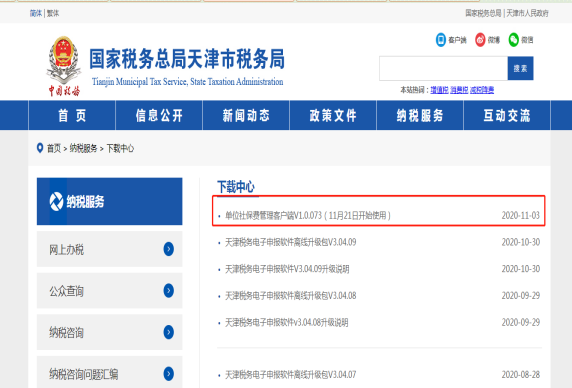Focus the site search input field
Viewport: 572px width, 388px height.
click(443, 68)
